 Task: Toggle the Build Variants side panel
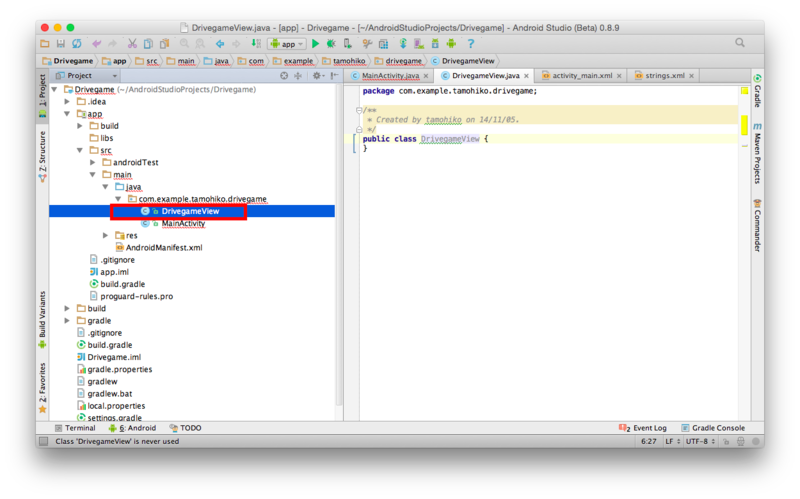coord(42,320)
